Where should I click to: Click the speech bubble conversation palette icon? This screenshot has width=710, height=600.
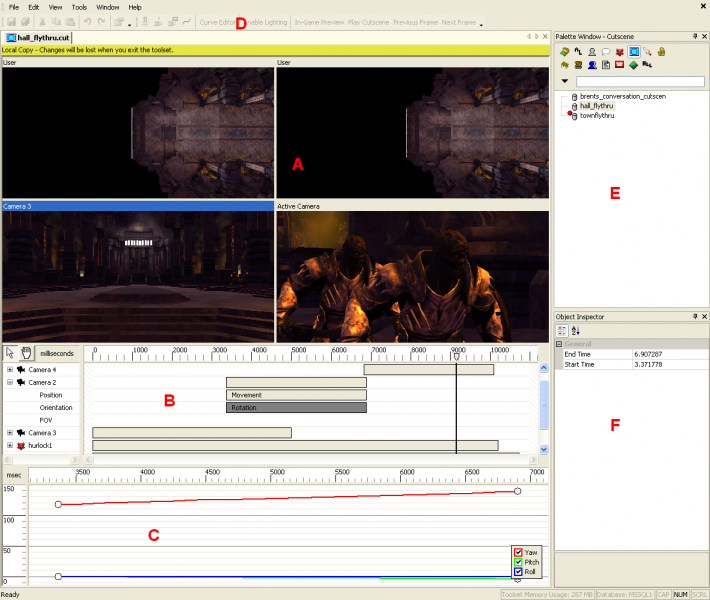[606, 50]
